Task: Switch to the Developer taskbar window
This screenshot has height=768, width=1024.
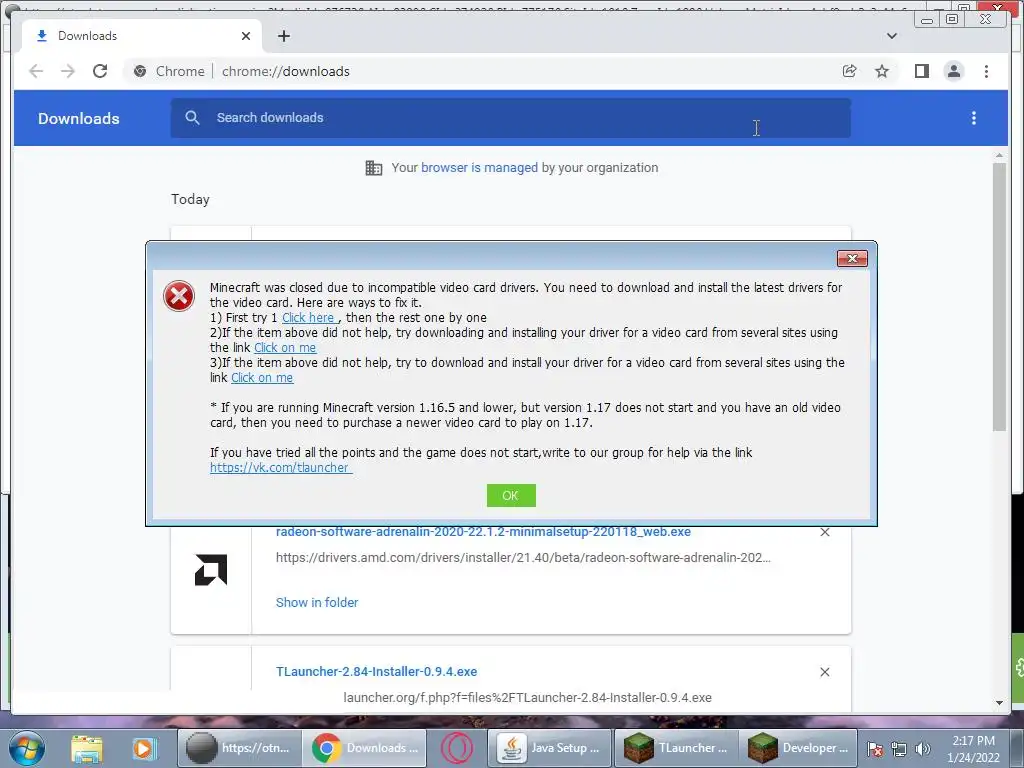Action: point(800,748)
